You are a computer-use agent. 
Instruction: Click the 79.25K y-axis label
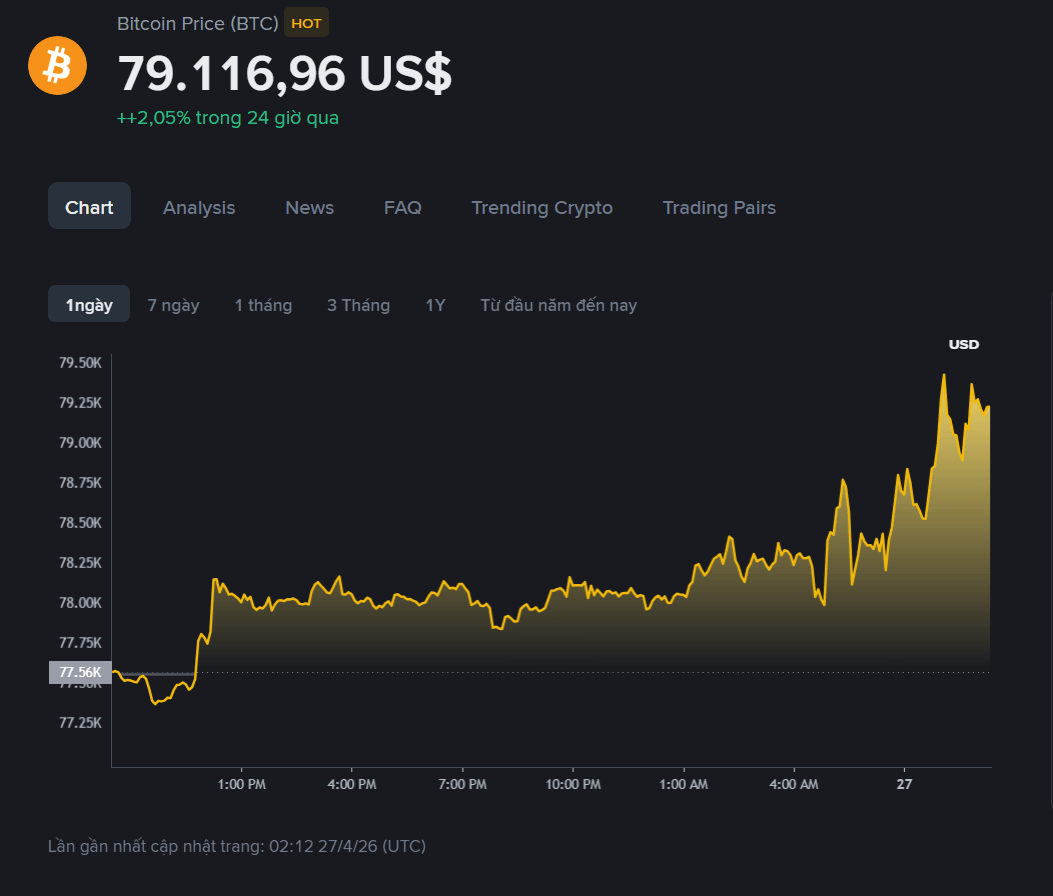[x=80, y=403]
